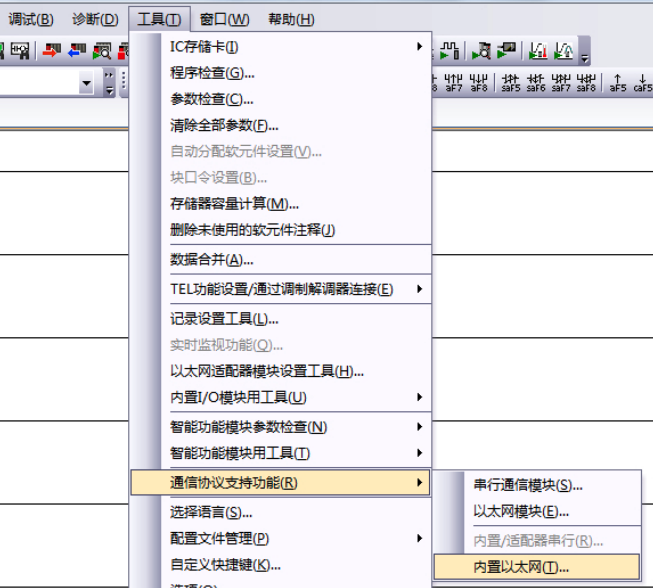Choose 程序检查 from the Tools menu
653x588 pixels.
(x=212, y=72)
